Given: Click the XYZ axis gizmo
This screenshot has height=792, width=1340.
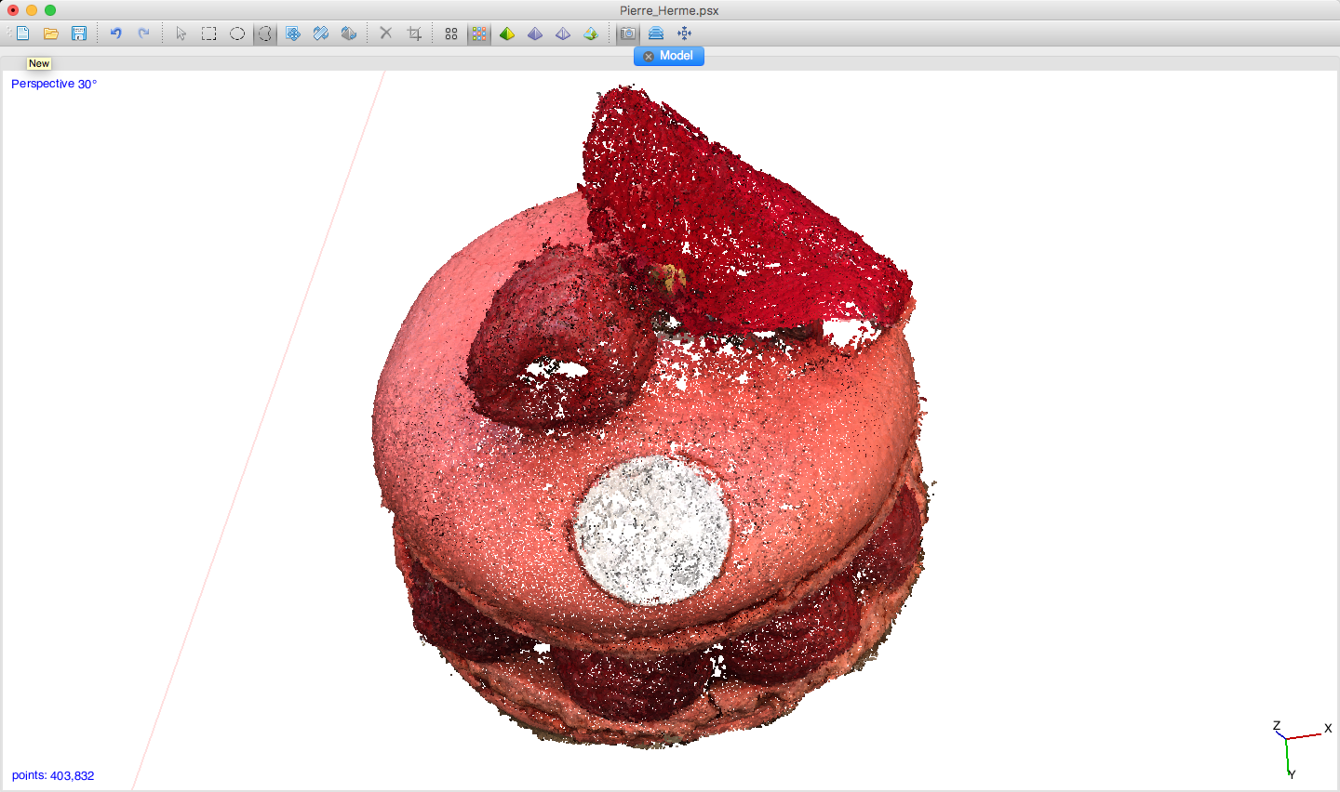Looking at the screenshot, I should (1300, 747).
